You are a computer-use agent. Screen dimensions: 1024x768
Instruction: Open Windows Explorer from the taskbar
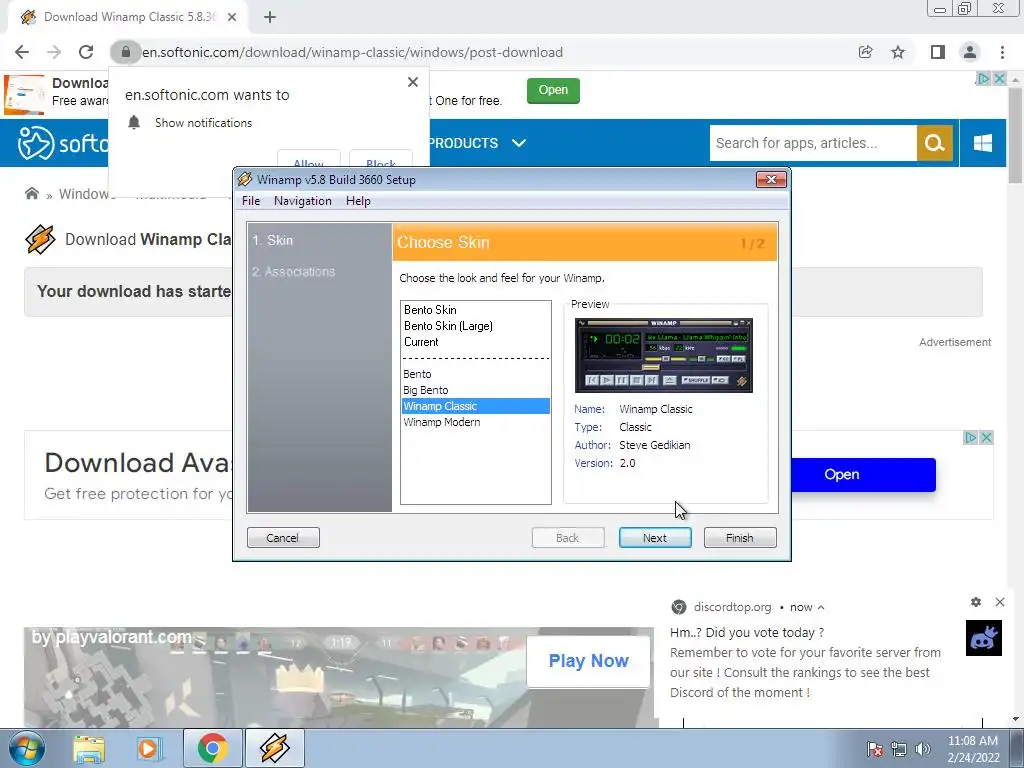point(89,748)
